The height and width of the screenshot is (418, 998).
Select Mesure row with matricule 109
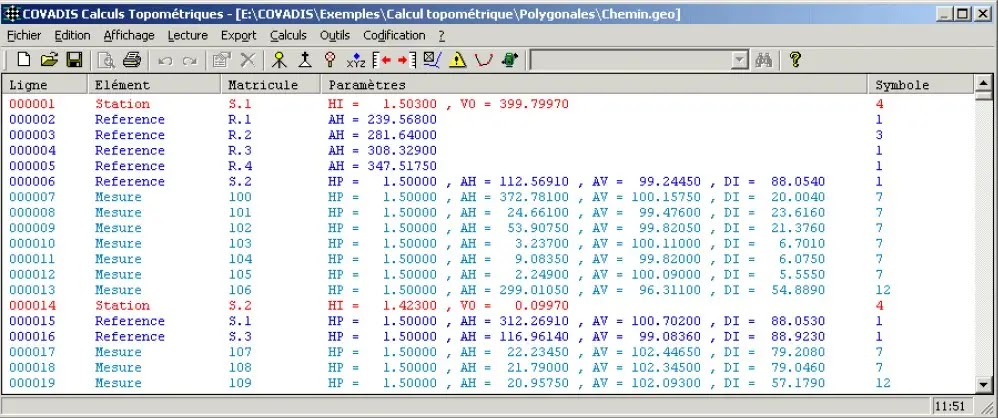pyautogui.click(x=488, y=382)
